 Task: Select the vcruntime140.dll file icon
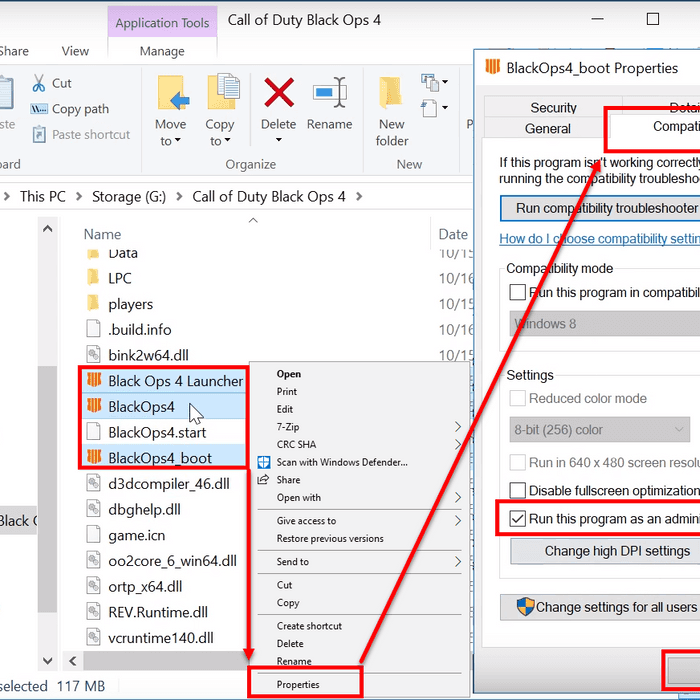click(x=93, y=637)
